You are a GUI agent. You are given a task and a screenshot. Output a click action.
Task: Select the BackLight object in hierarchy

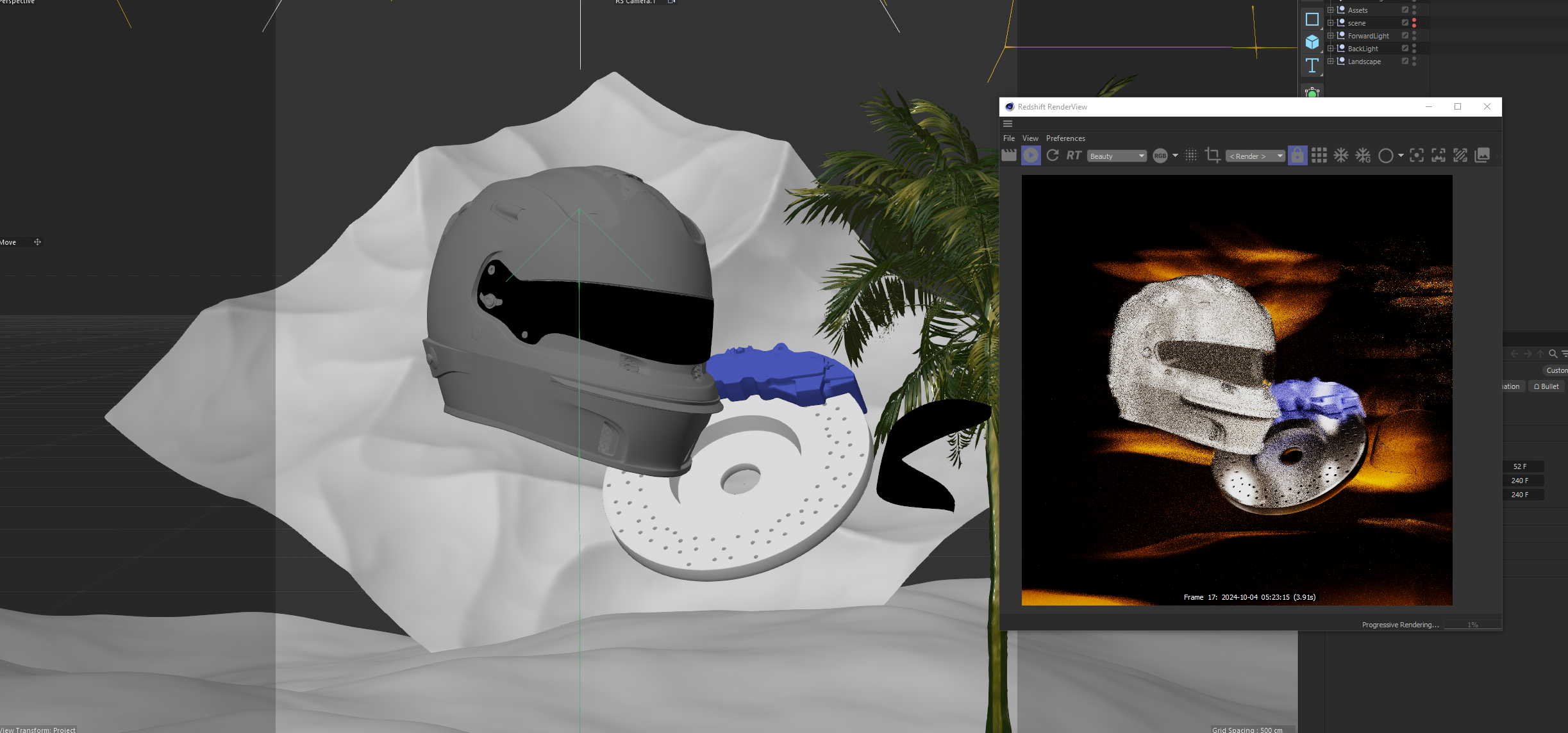[1363, 49]
